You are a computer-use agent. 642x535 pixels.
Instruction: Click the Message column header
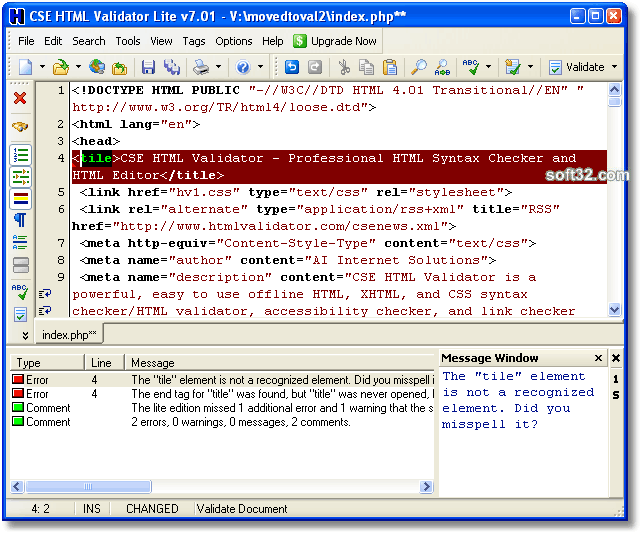pos(279,363)
